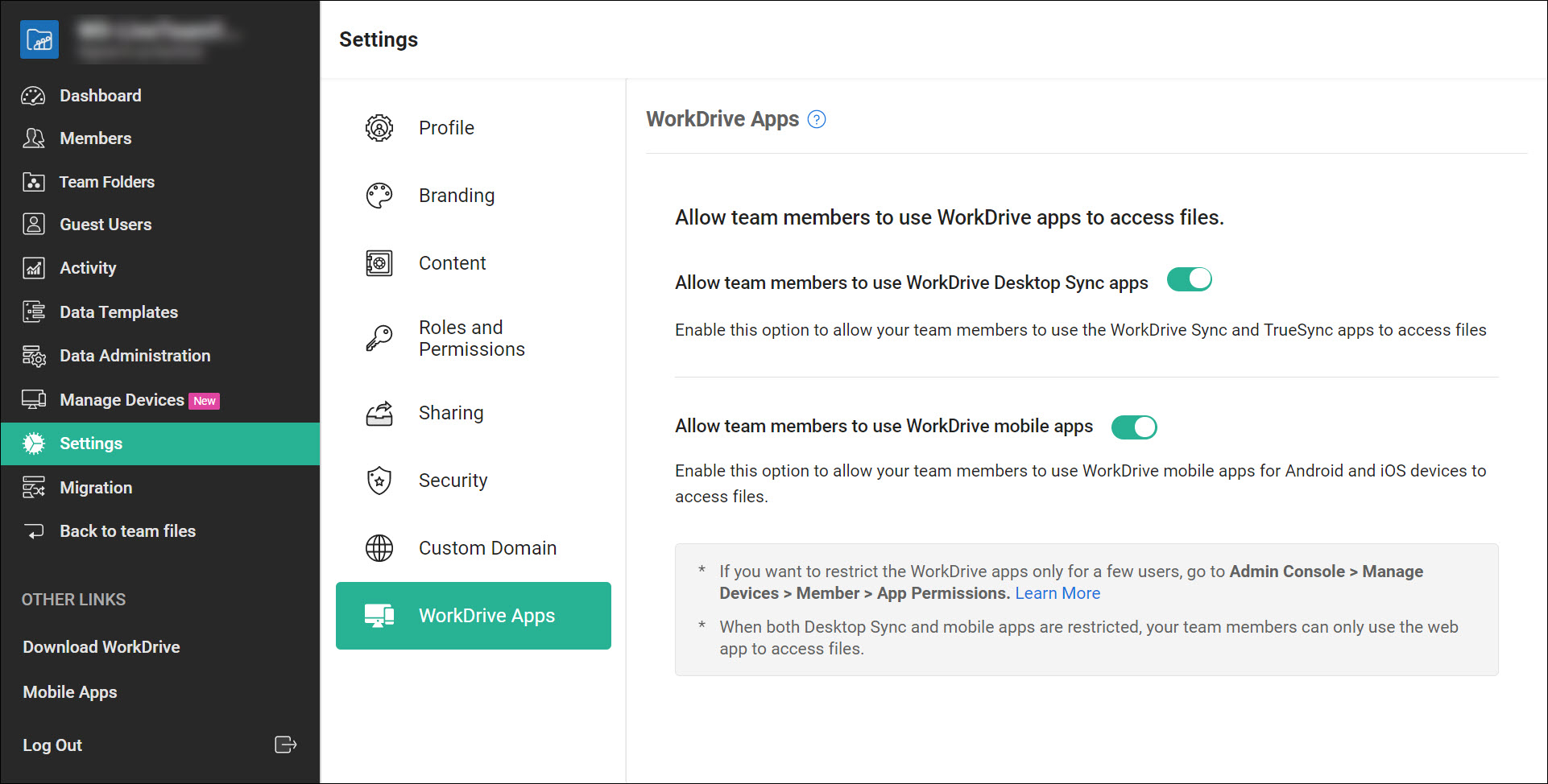Click the Learn More link
The width and height of the screenshot is (1548, 784).
pyautogui.click(x=1058, y=593)
